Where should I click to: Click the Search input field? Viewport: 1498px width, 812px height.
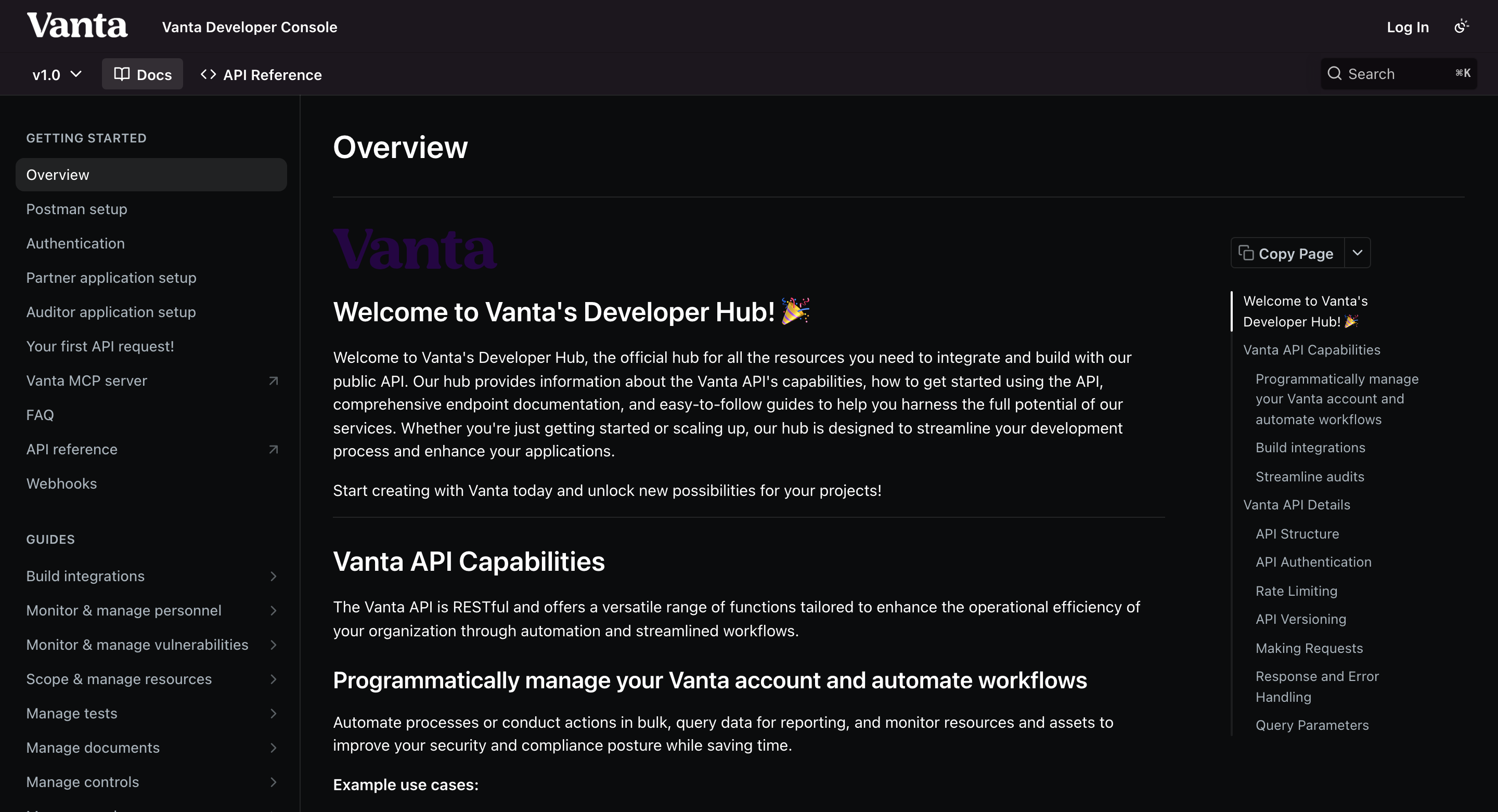1399,74
